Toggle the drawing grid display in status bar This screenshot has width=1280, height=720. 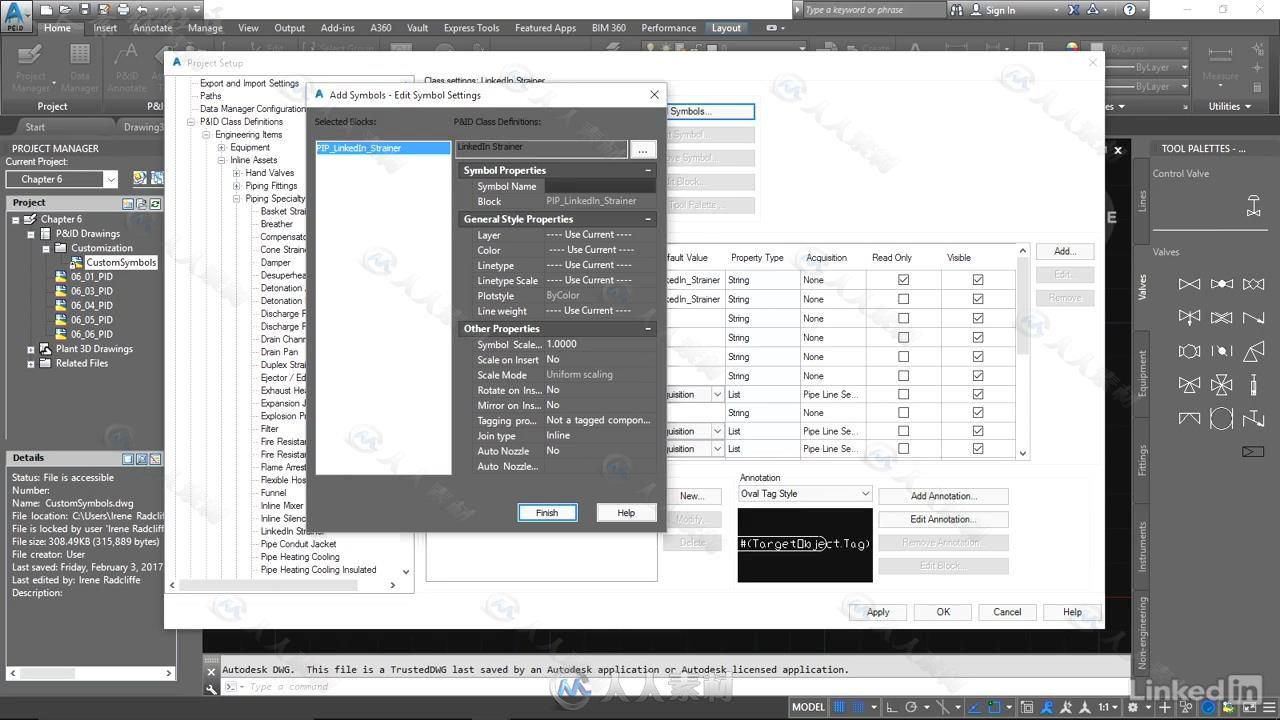point(841,707)
